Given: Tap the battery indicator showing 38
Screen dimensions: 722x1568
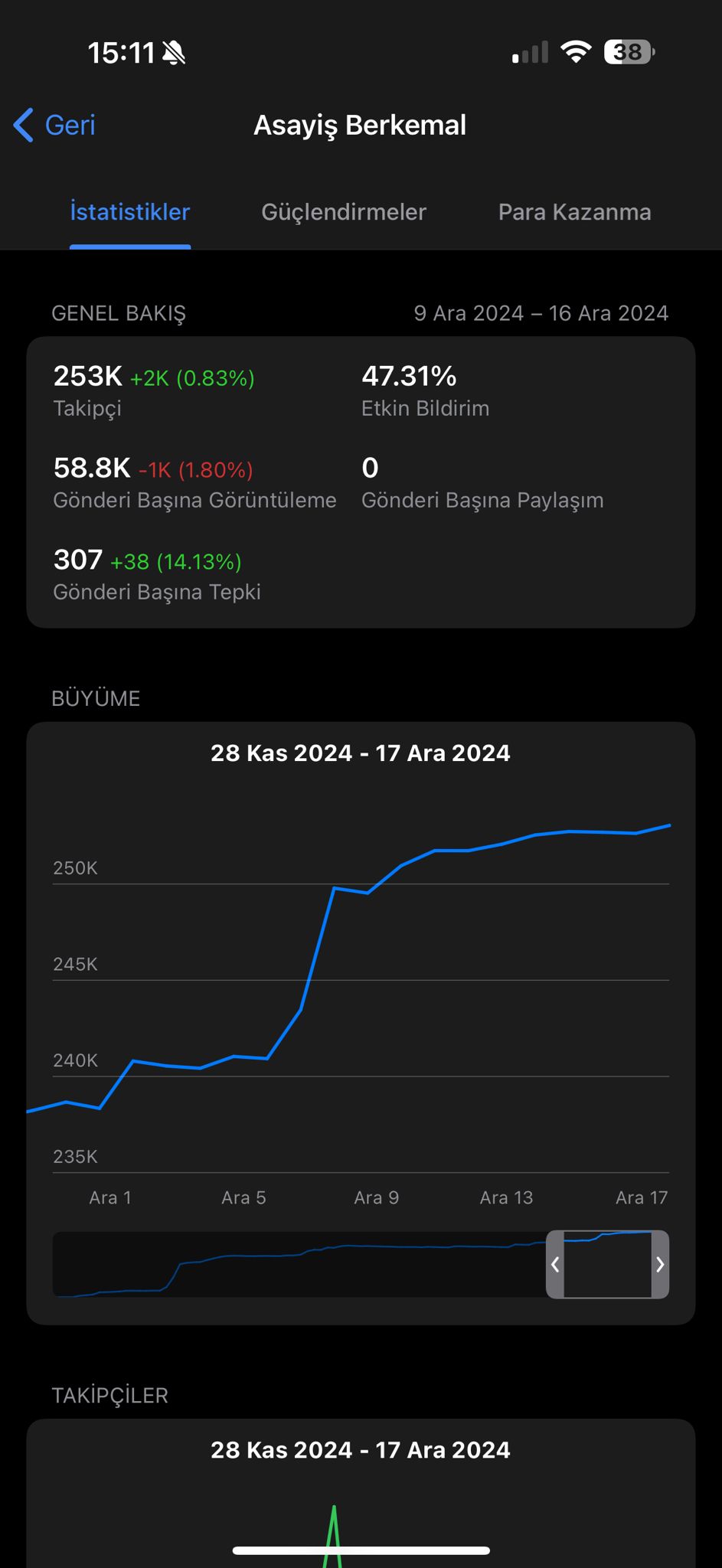Looking at the screenshot, I should (x=629, y=52).
